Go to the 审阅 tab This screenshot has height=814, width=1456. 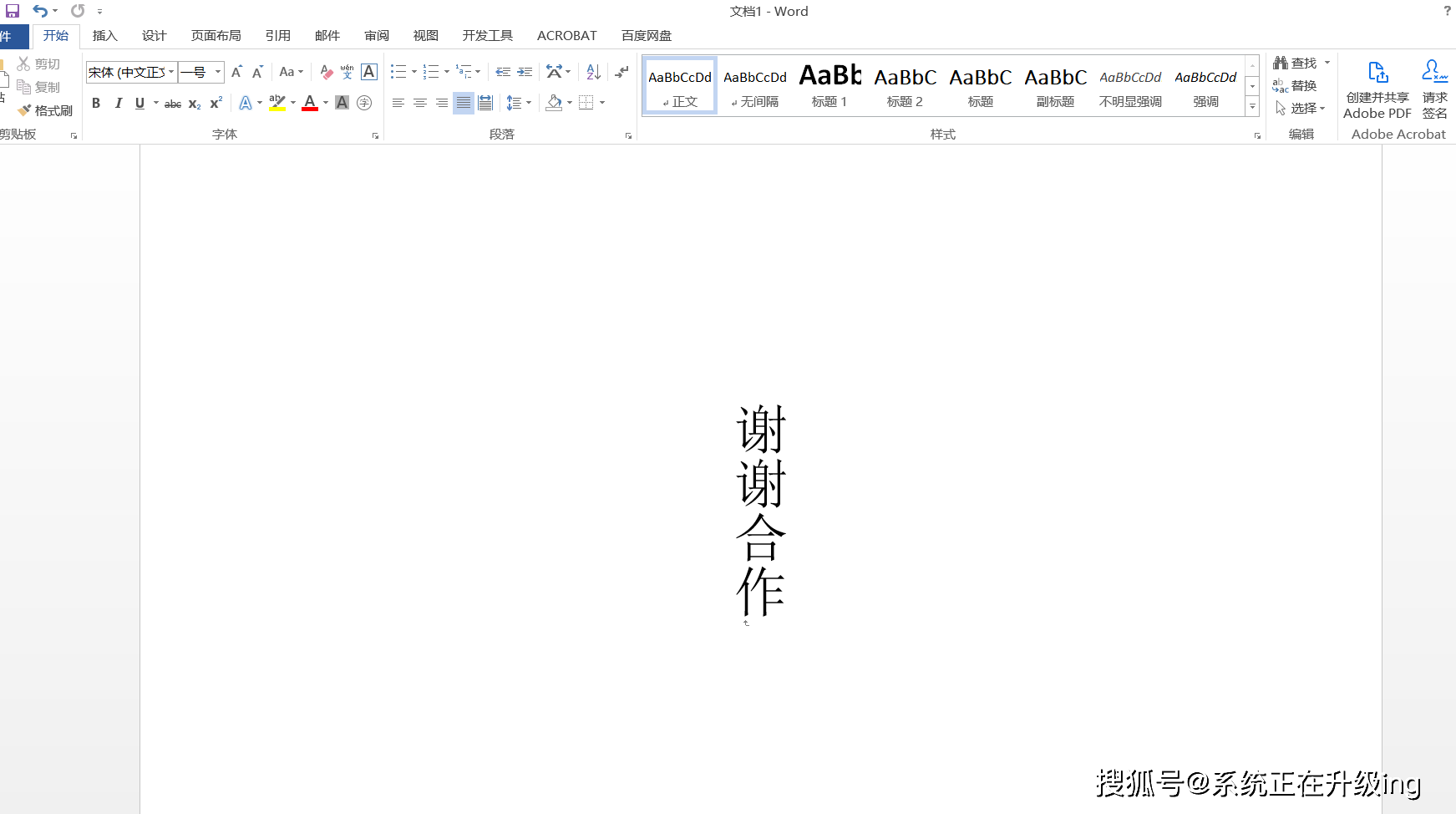click(377, 36)
